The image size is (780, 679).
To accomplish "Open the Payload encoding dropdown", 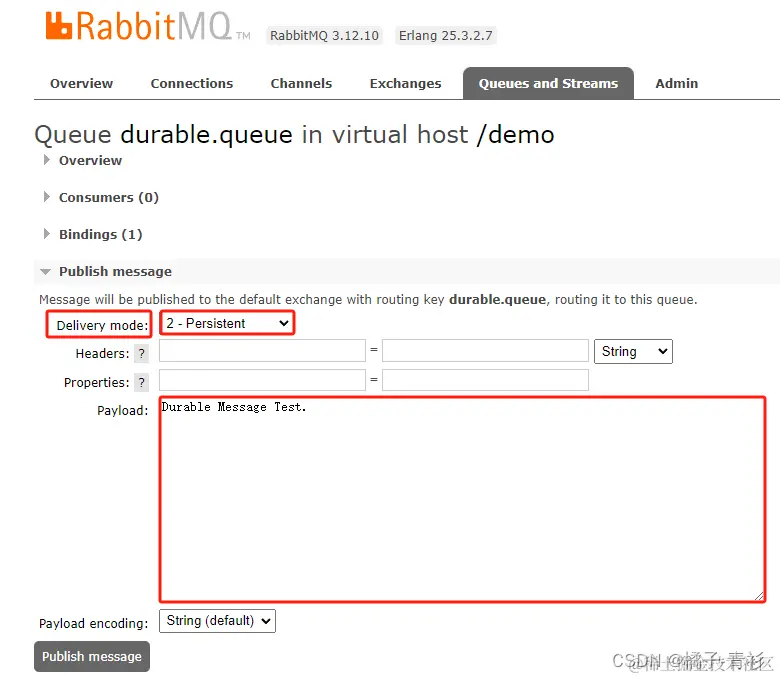I will 217,621.
